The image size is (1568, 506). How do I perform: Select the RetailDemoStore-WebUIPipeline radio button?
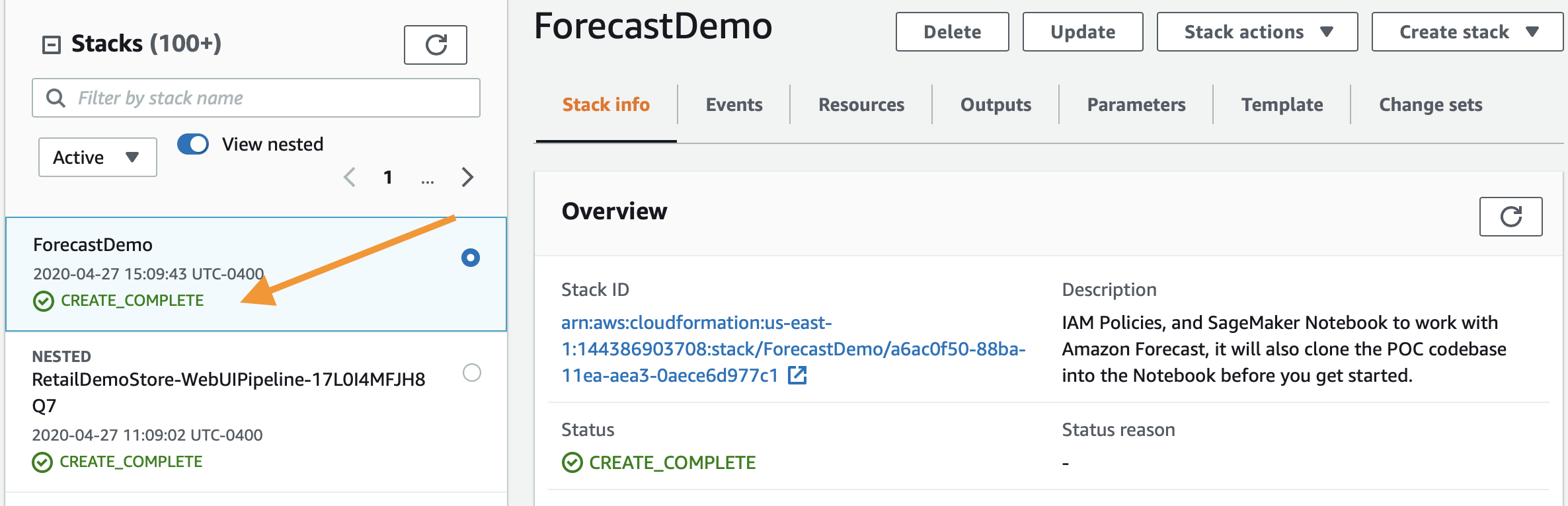pyautogui.click(x=472, y=373)
